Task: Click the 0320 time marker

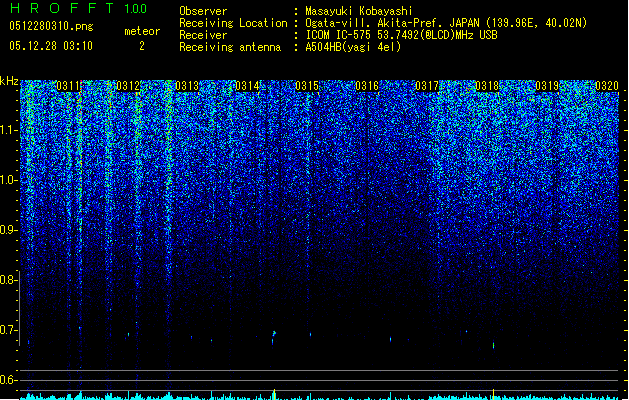Action: tap(607, 86)
